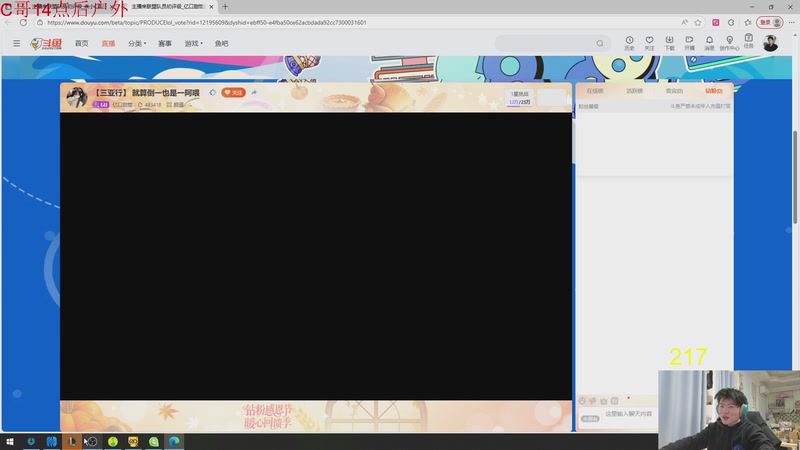Click the 1星挑战 progress box

click(x=520, y=97)
